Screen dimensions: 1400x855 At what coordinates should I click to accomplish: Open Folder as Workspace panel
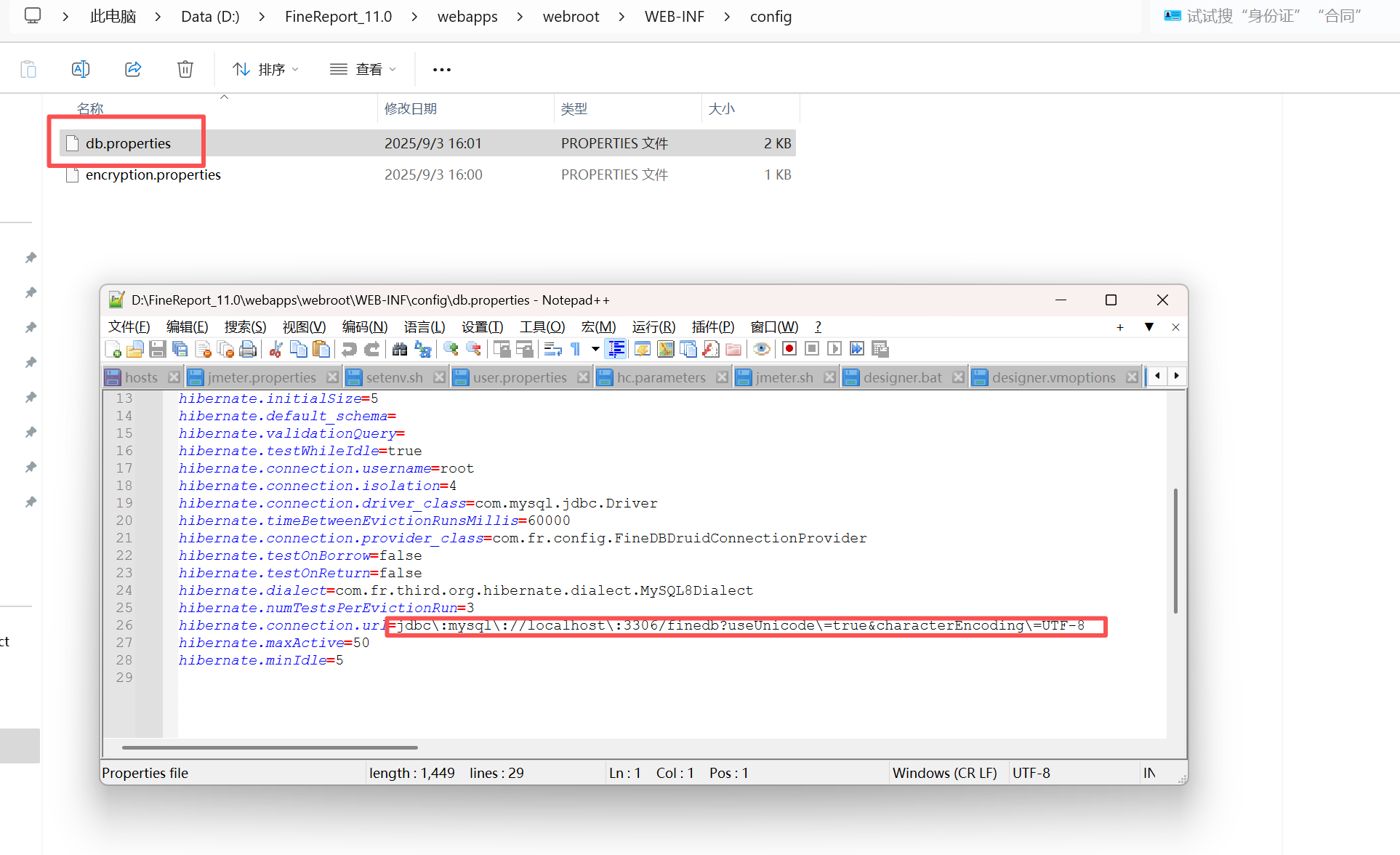point(733,349)
